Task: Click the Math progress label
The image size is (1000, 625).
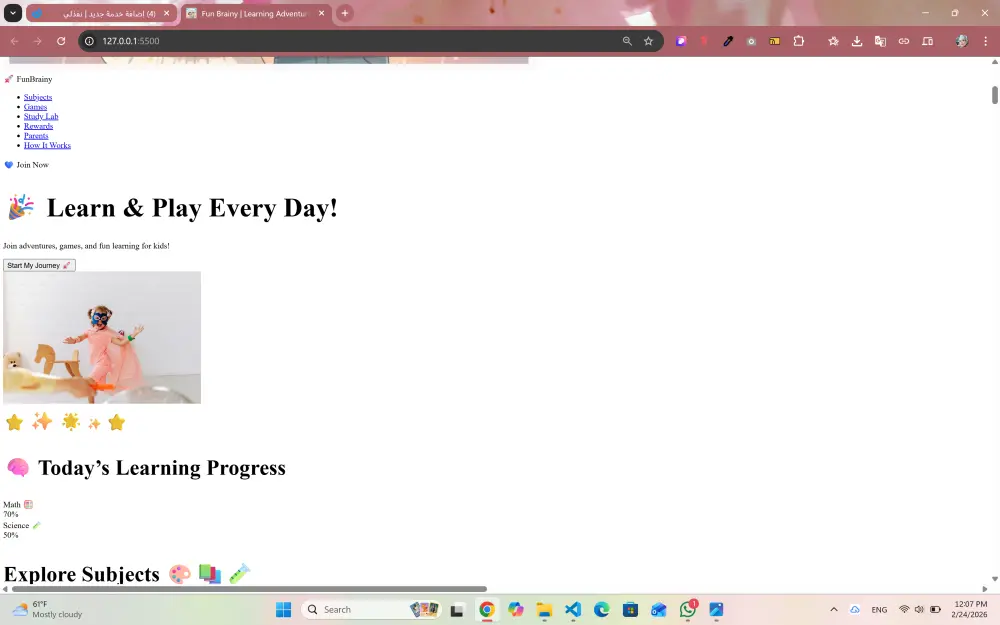Action: (18, 504)
